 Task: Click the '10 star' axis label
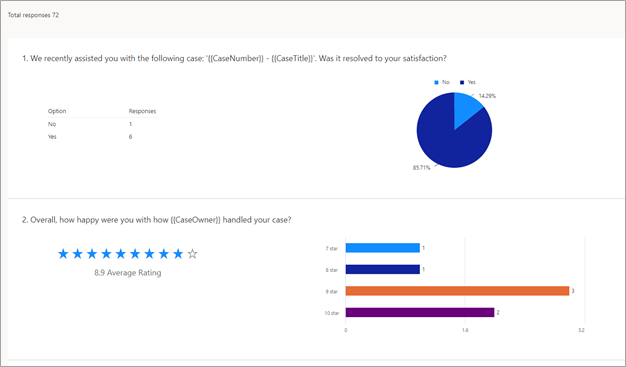(331, 313)
